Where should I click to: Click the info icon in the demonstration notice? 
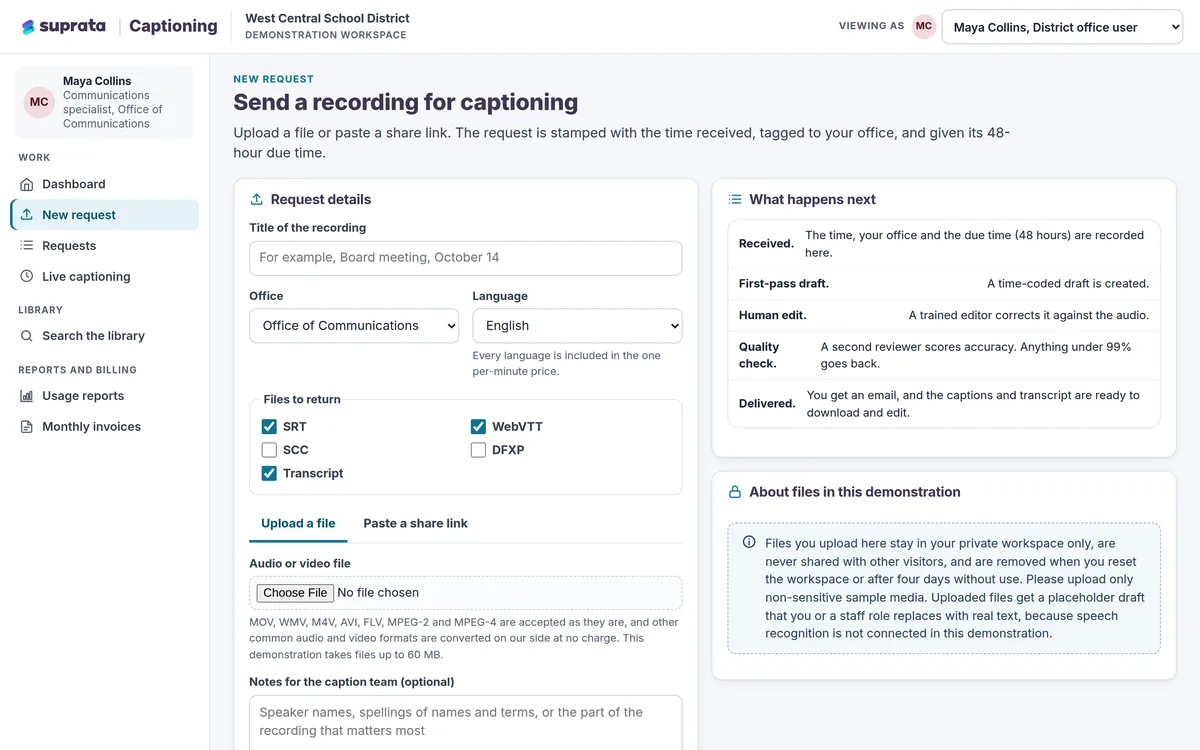tap(749, 542)
